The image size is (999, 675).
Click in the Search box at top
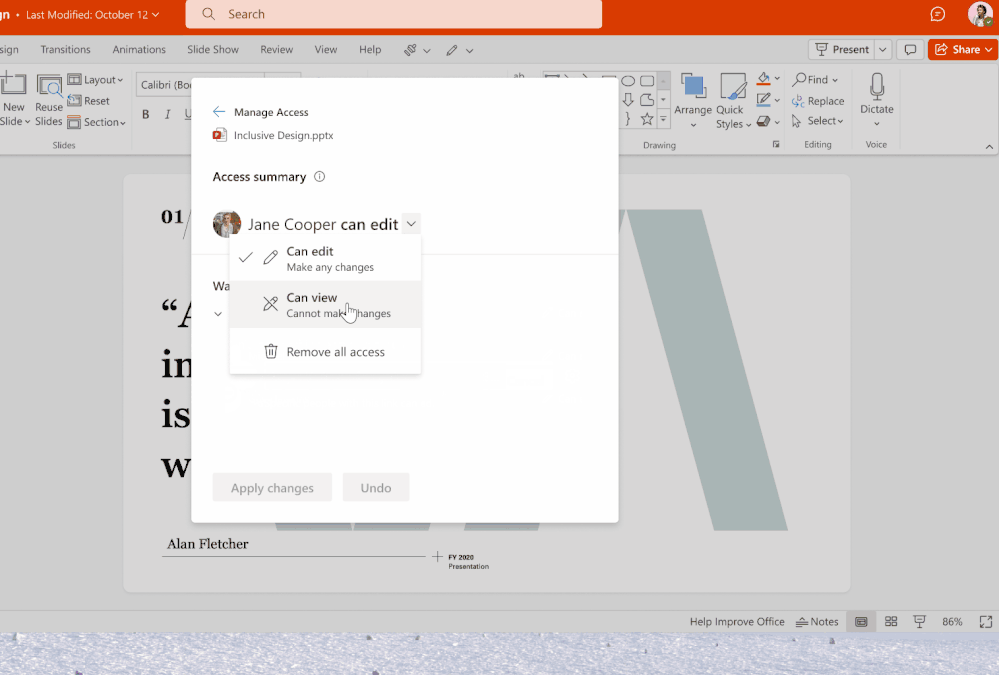click(394, 14)
